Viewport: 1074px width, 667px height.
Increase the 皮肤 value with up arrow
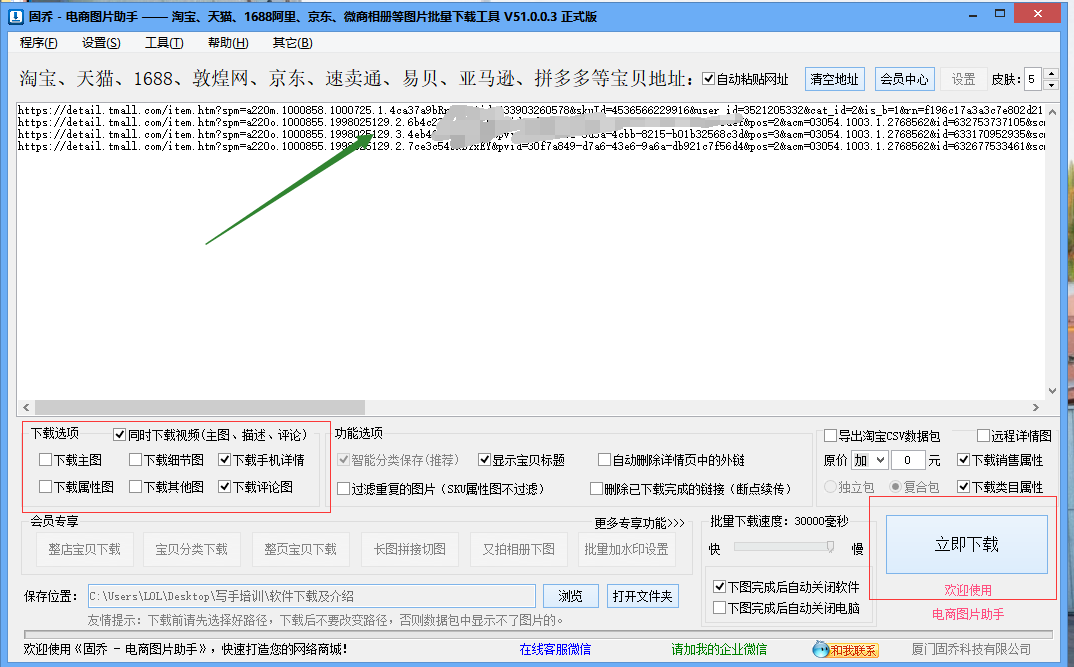coord(1051,73)
